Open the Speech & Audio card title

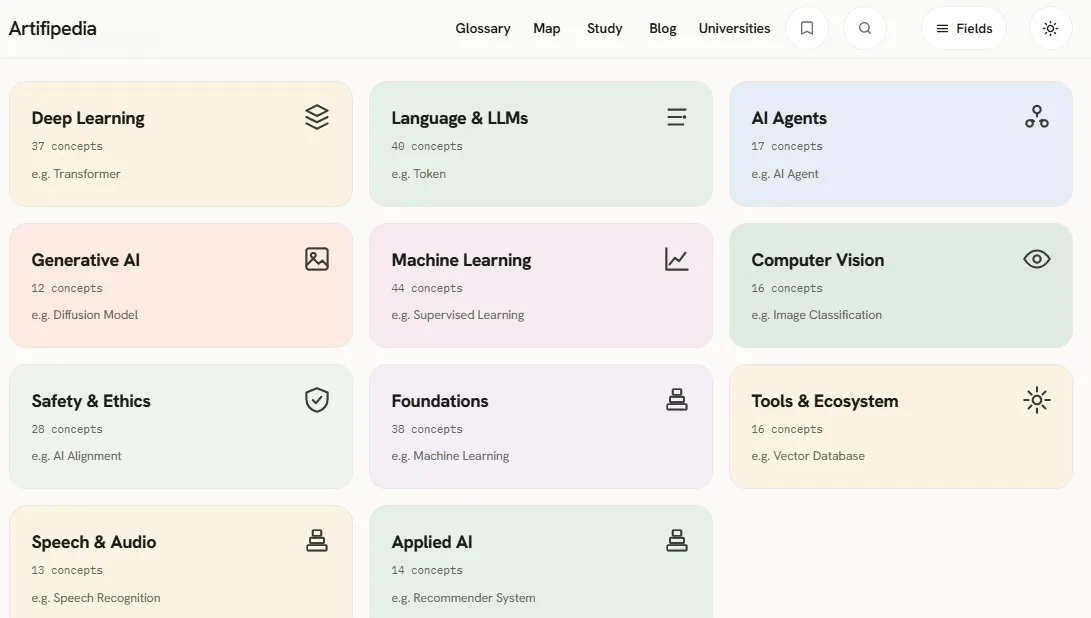click(93, 542)
